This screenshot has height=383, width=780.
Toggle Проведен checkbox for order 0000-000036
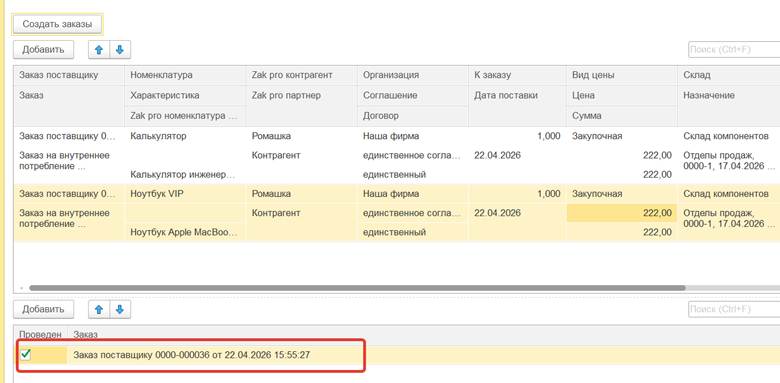point(26,354)
